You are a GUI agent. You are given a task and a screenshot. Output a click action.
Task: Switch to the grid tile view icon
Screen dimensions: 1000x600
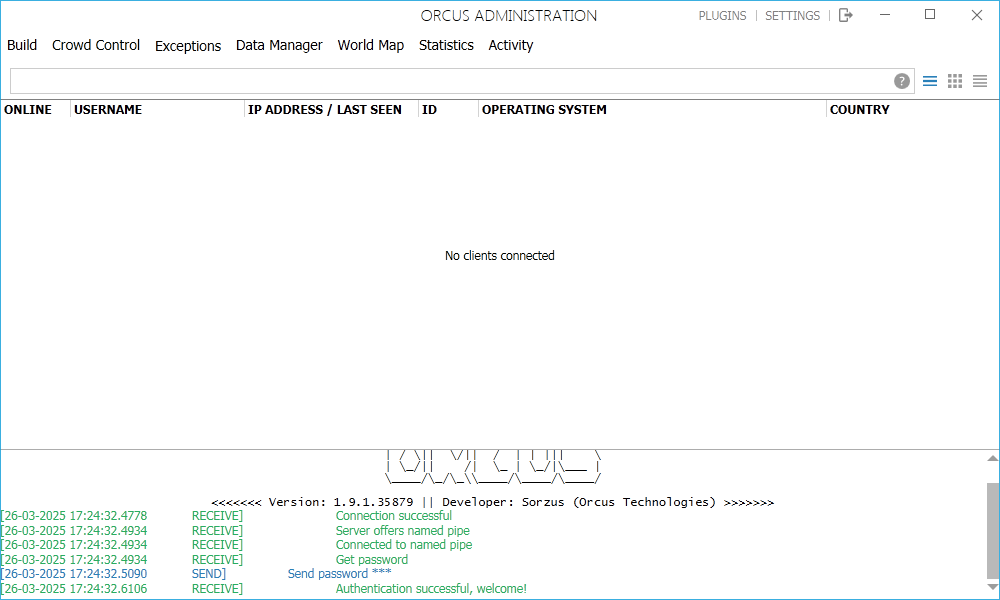click(x=955, y=81)
